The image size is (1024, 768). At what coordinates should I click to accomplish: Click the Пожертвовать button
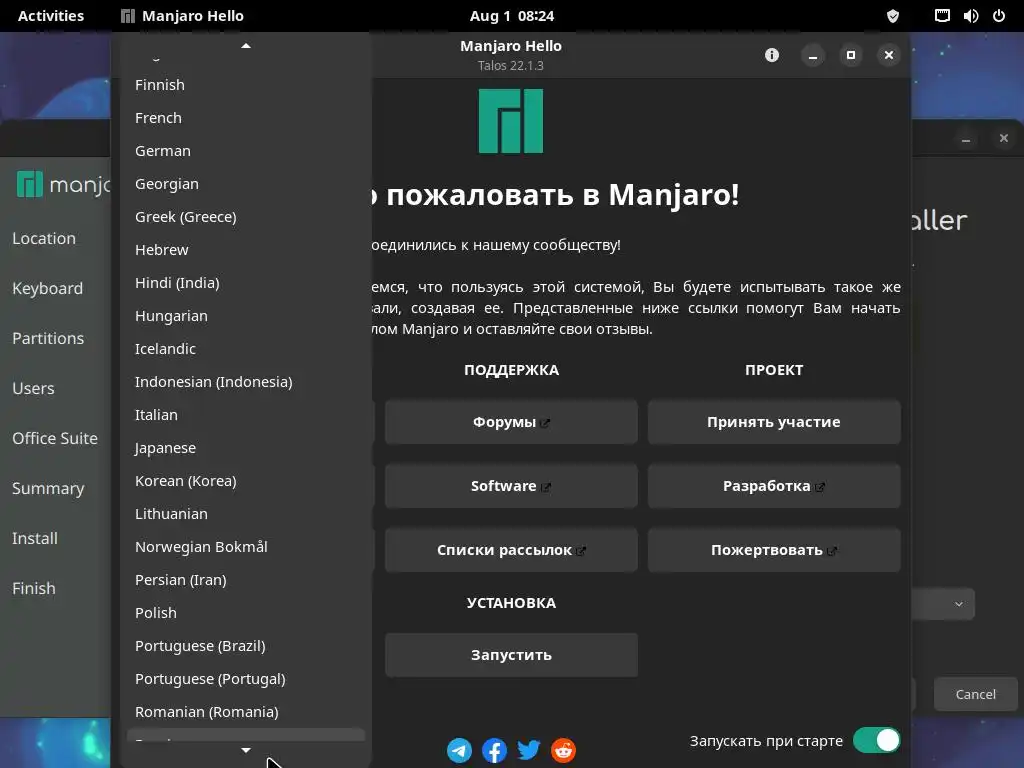tap(774, 550)
